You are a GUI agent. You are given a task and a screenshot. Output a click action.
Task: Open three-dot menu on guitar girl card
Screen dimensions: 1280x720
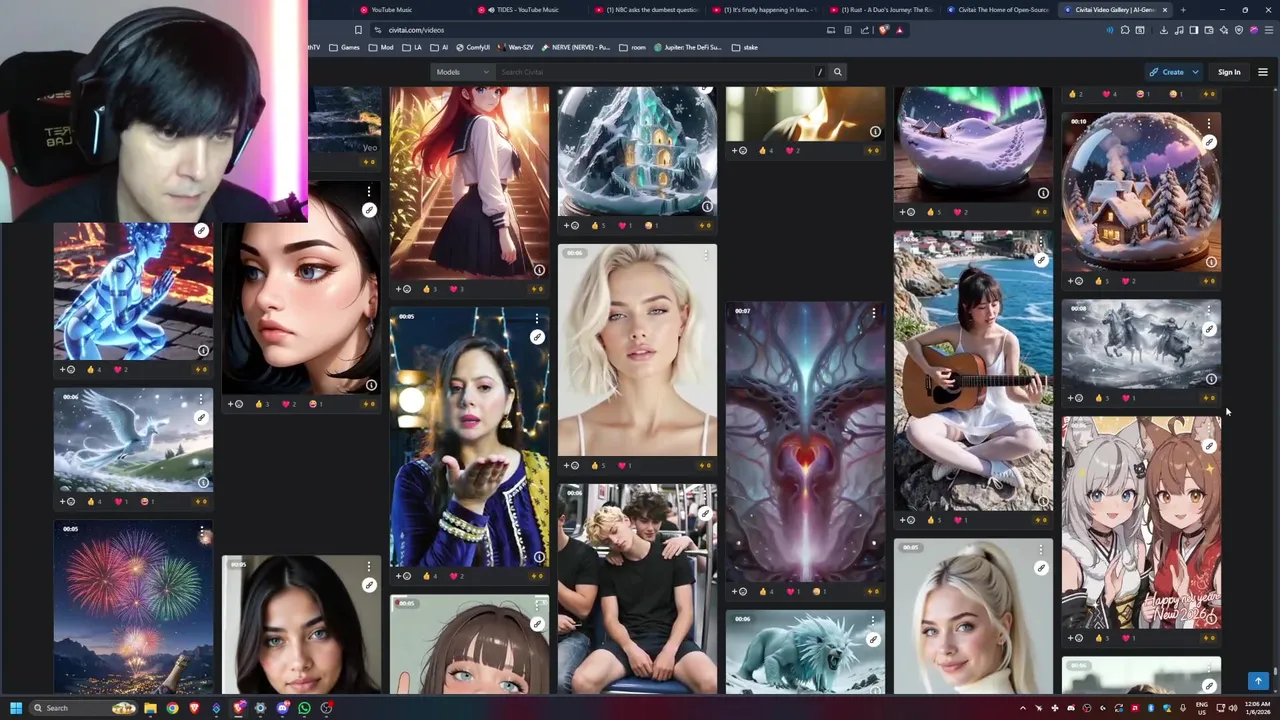pos(1041,241)
